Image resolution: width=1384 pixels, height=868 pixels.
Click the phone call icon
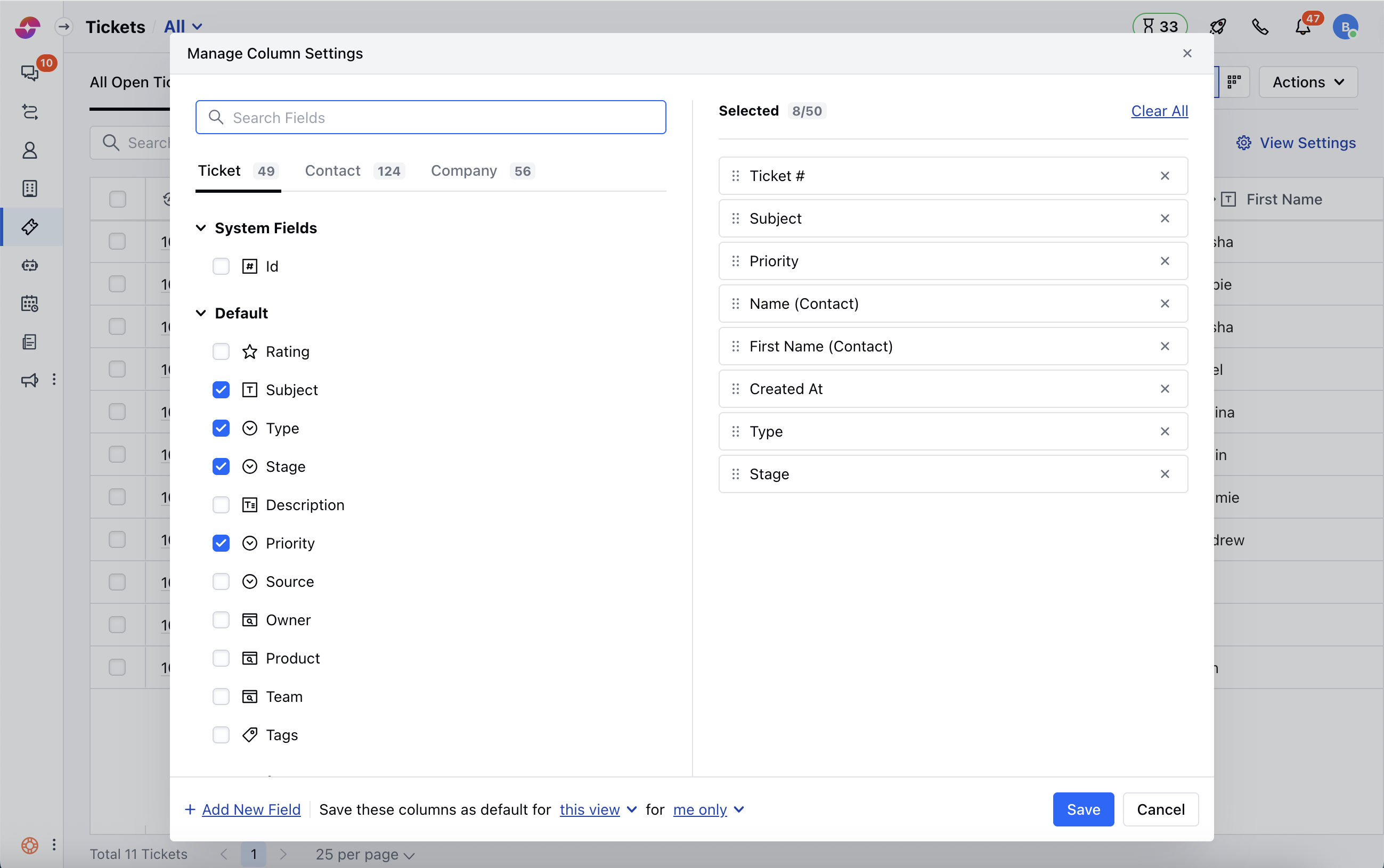click(1260, 27)
